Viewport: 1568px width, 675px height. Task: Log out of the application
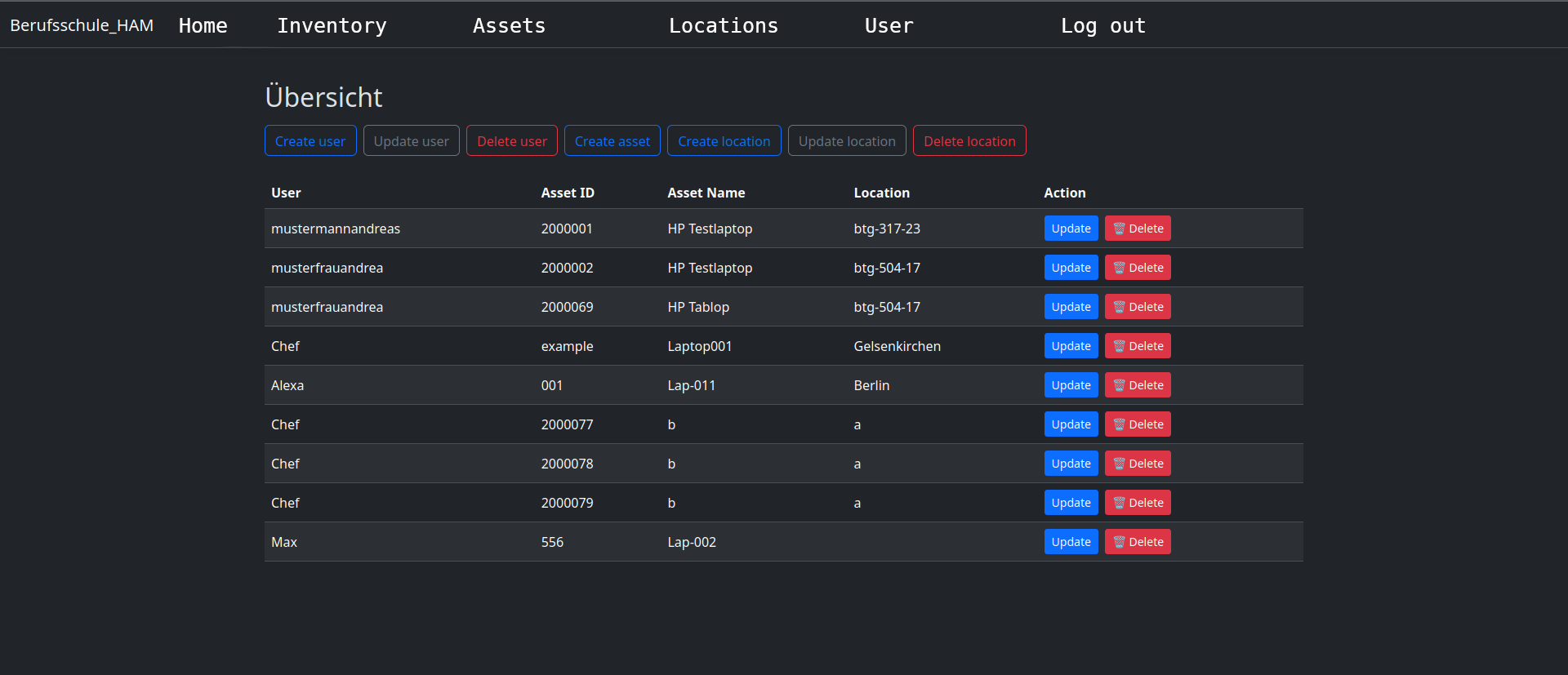click(x=1102, y=26)
